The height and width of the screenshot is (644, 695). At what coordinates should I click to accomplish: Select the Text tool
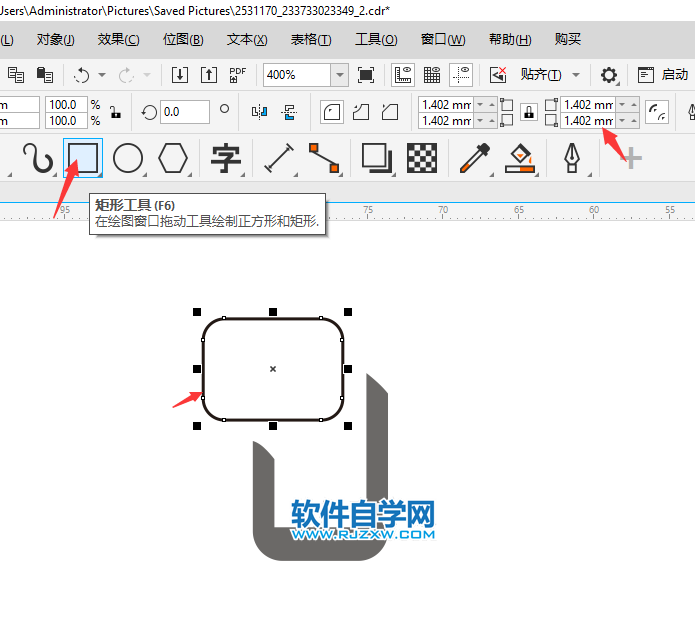tap(226, 158)
